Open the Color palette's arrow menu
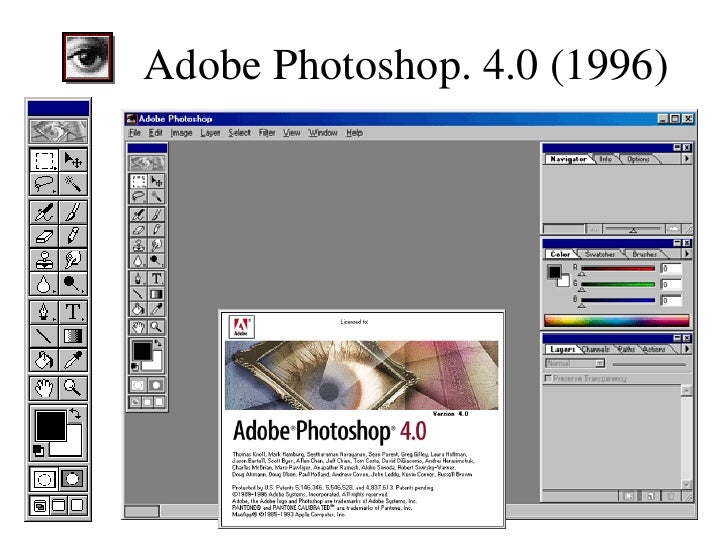728x546 pixels. click(686, 254)
